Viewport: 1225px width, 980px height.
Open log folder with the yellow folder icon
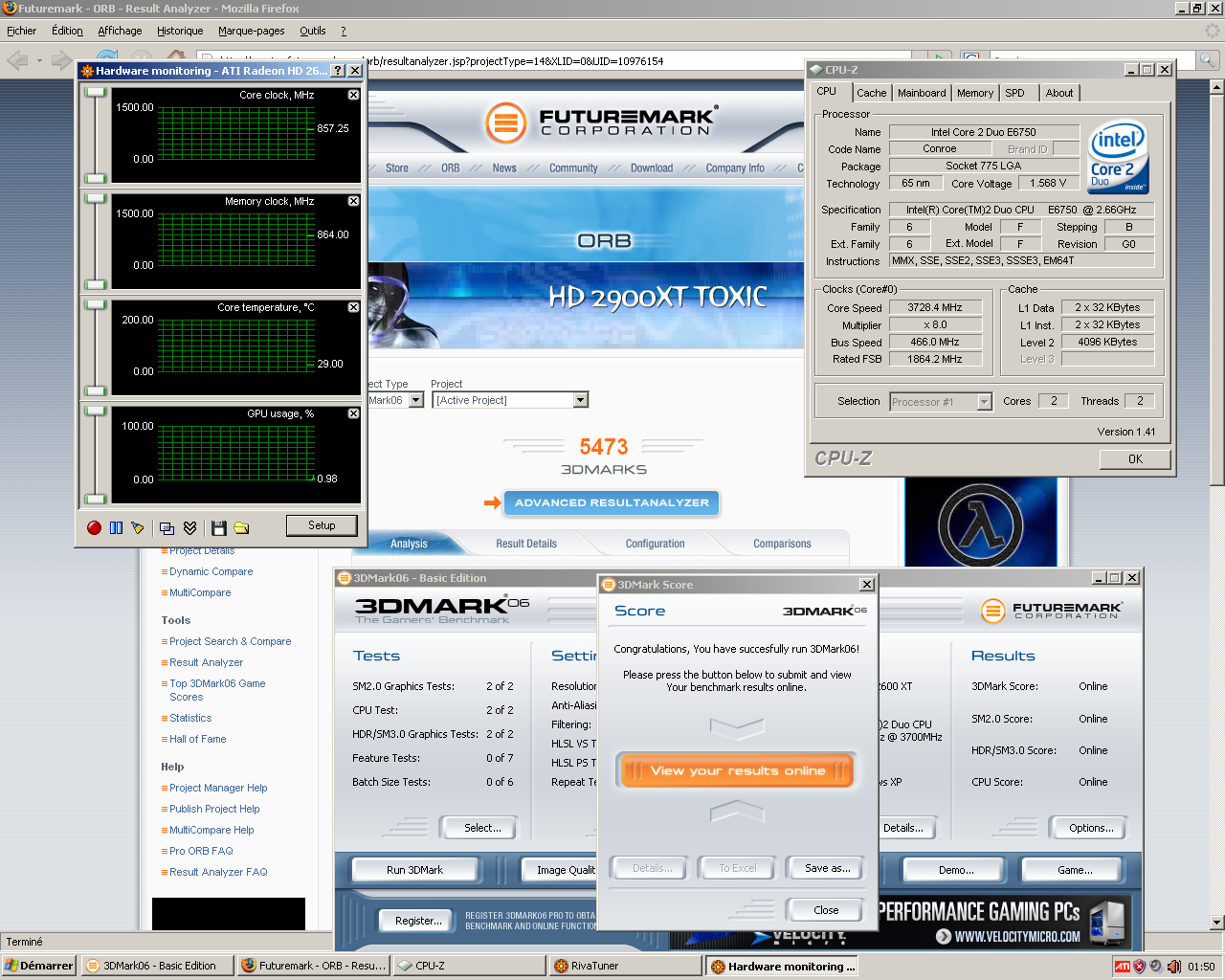pos(241,527)
